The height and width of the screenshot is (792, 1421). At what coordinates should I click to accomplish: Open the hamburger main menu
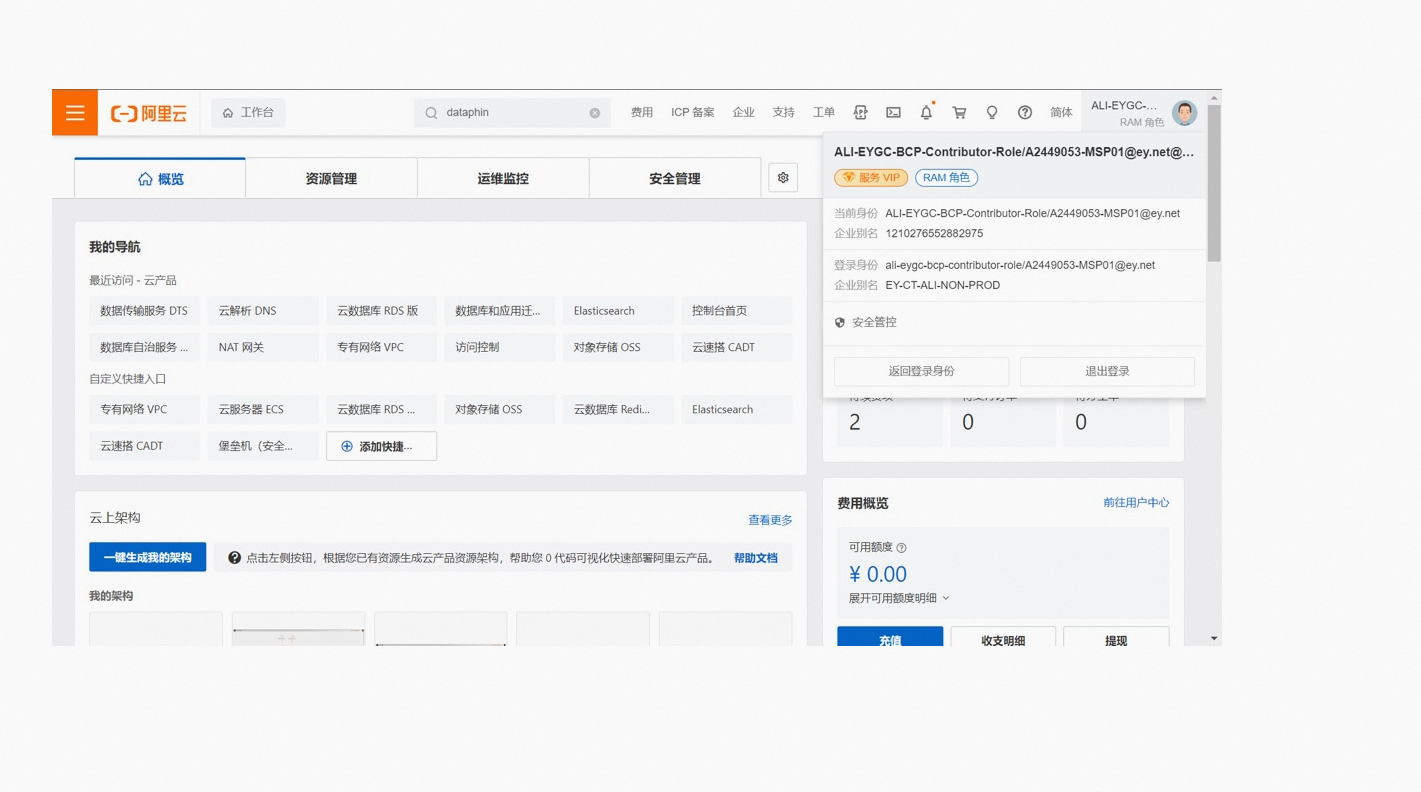(75, 112)
